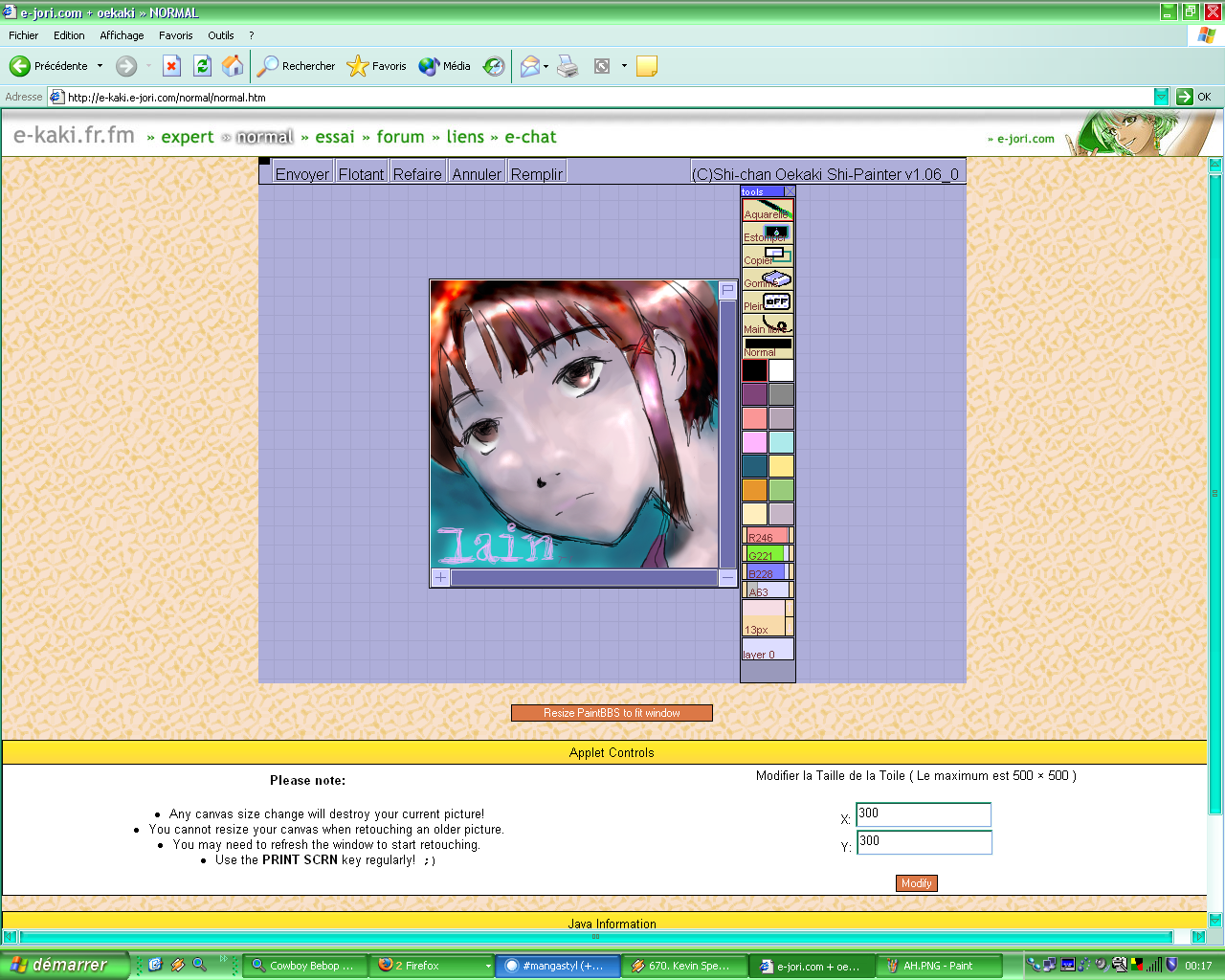The image size is (1225, 980).
Task: Open the Outils menu
Action: click(x=221, y=35)
